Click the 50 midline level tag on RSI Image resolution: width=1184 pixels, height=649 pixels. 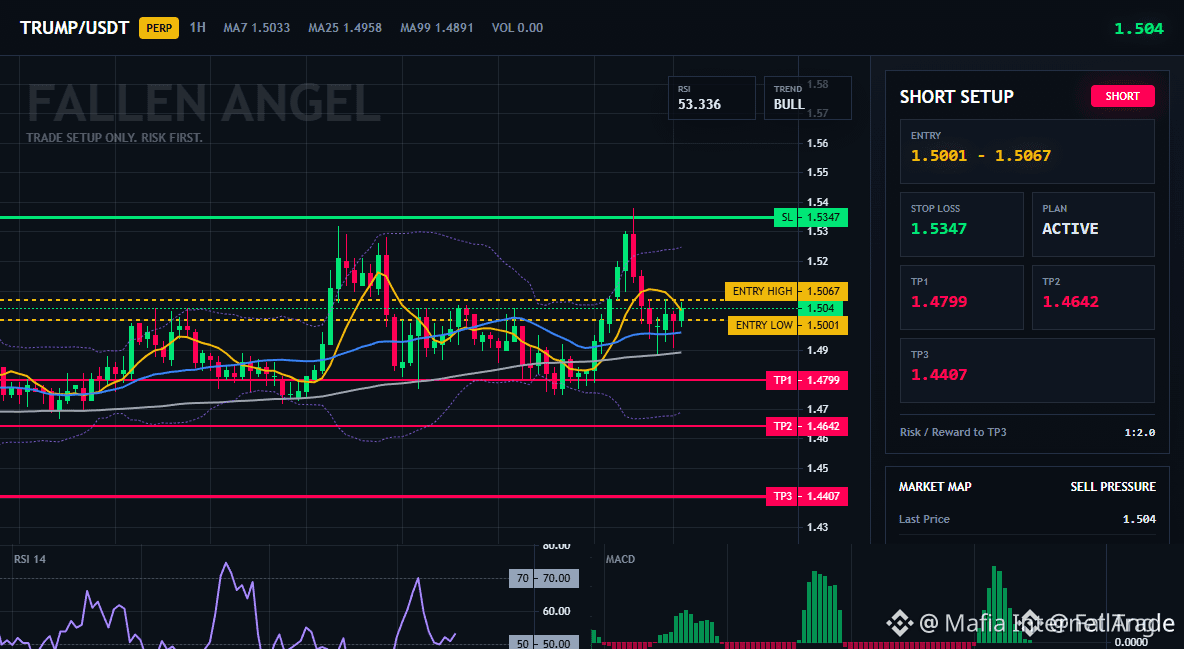[544, 643]
